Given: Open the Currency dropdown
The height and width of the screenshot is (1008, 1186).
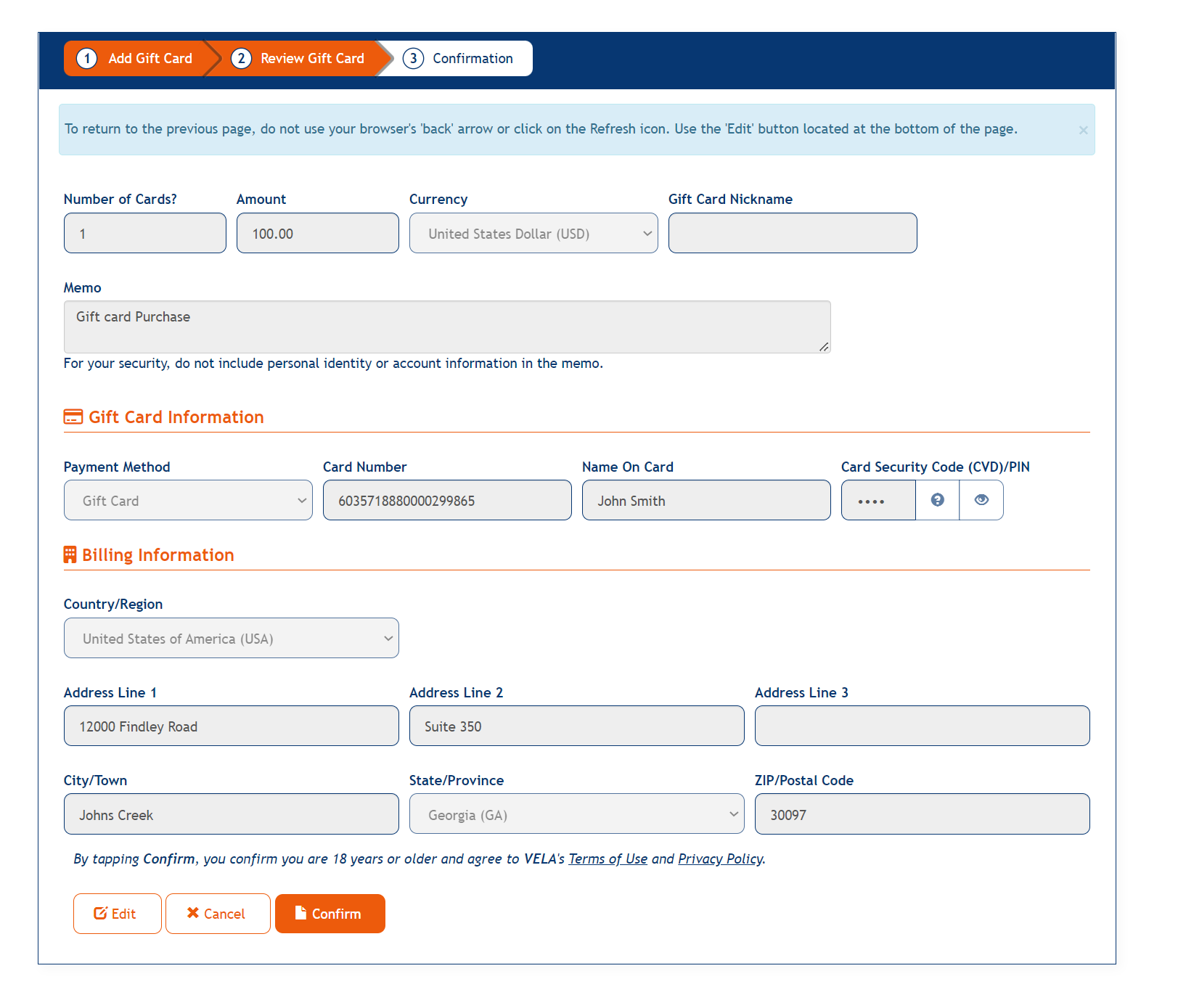Looking at the screenshot, I should (533, 234).
